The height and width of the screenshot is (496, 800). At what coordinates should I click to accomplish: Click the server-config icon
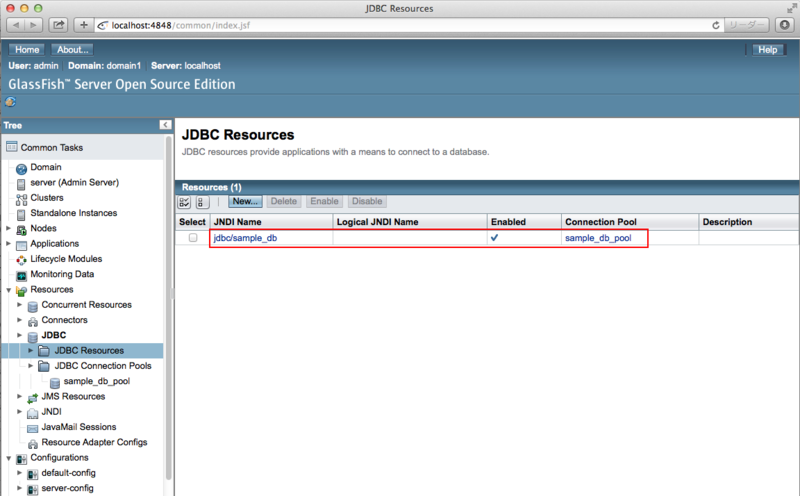pos(32,490)
